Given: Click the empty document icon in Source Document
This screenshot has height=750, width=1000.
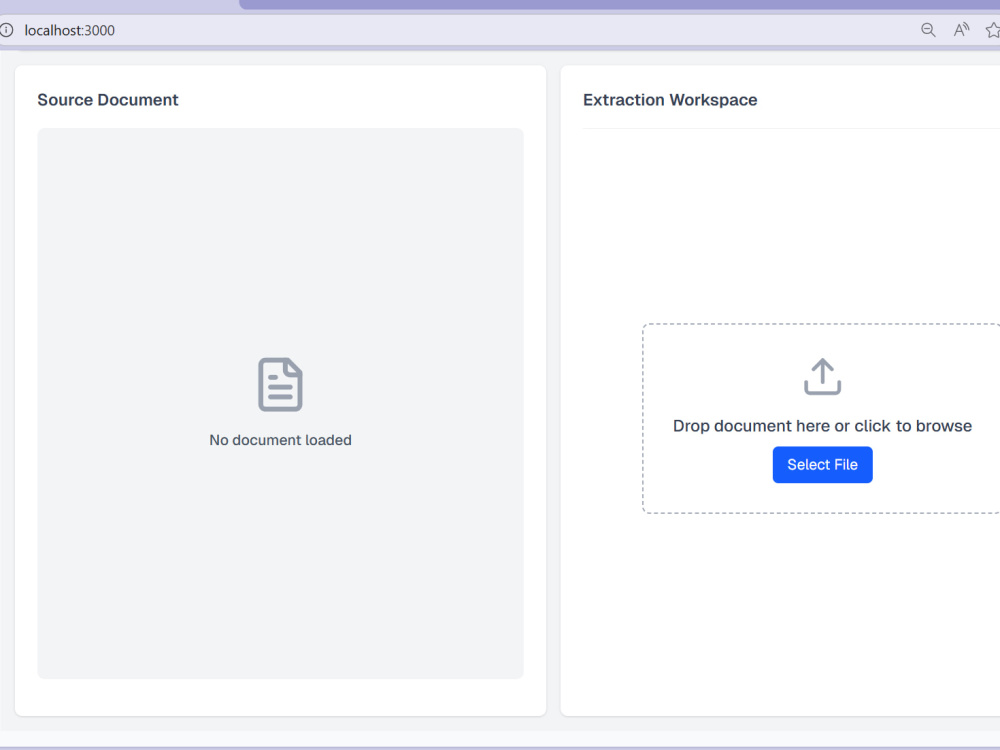Looking at the screenshot, I should 280,385.
